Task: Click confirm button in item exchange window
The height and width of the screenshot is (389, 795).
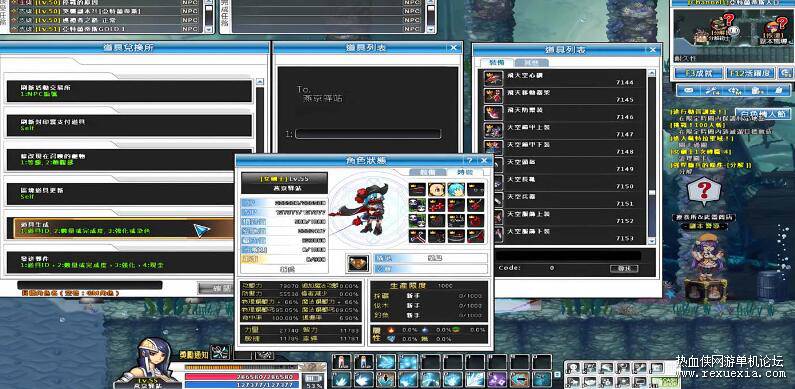Action: (x=216, y=289)
